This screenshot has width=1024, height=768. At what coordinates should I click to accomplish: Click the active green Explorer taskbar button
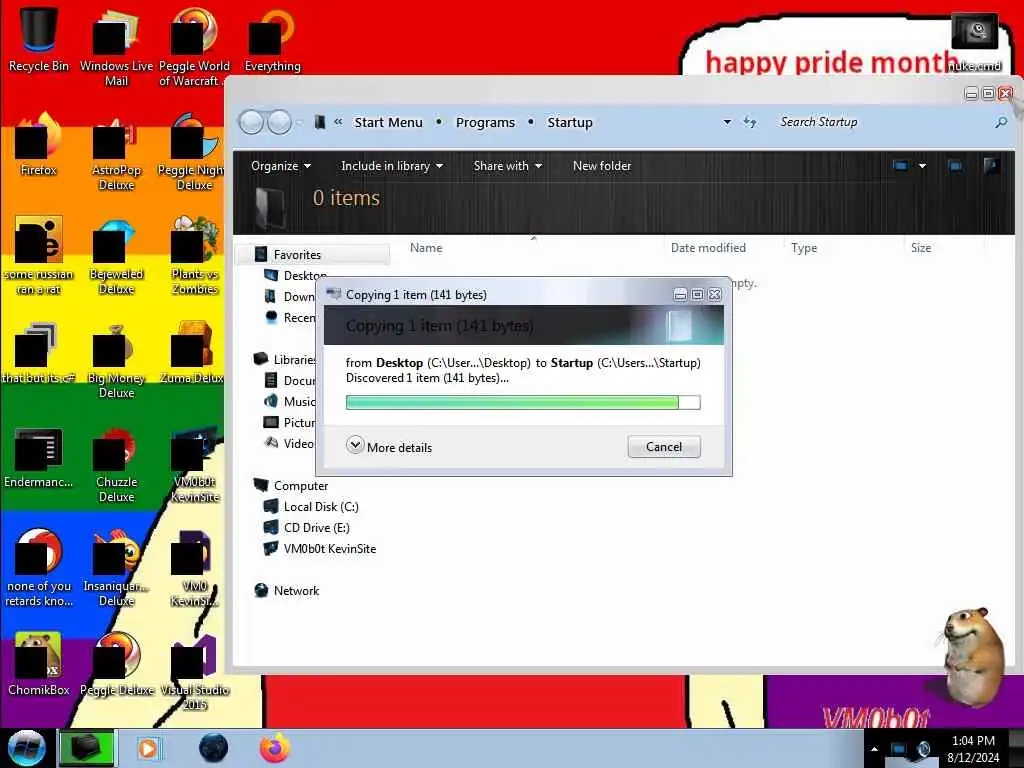click(x=87, y=748)
